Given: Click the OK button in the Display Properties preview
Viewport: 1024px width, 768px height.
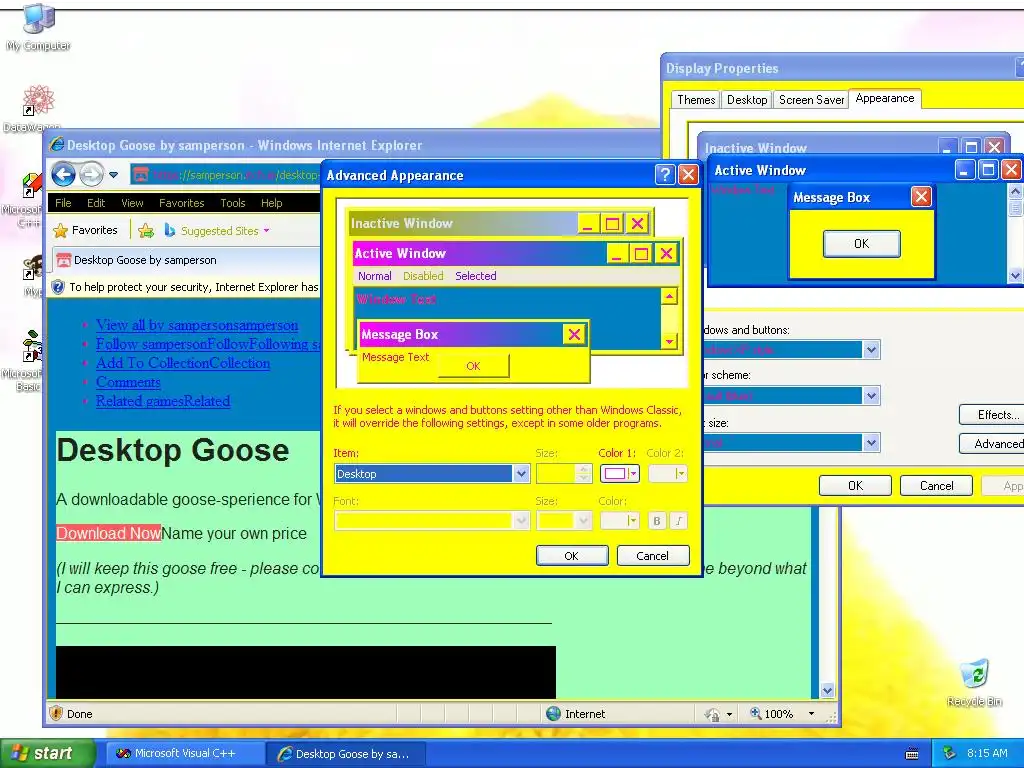Looking at the screenshot, I should tap(861, 244).
